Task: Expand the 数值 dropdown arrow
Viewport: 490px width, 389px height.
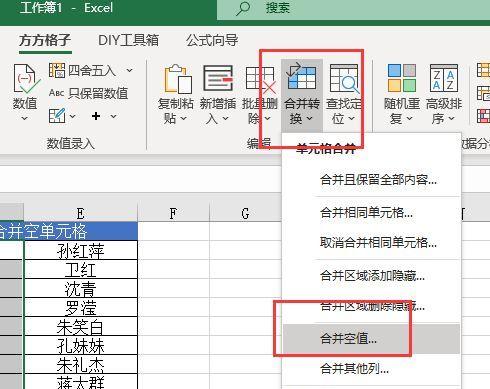Action: coord(25,118)
